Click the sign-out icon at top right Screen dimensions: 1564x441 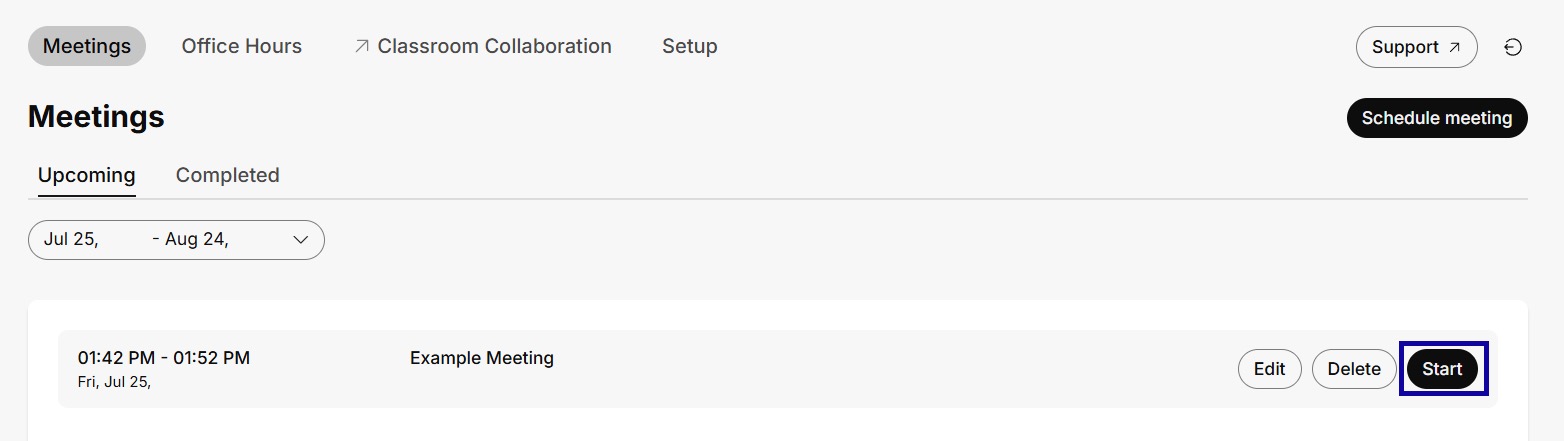[1513, 47]
